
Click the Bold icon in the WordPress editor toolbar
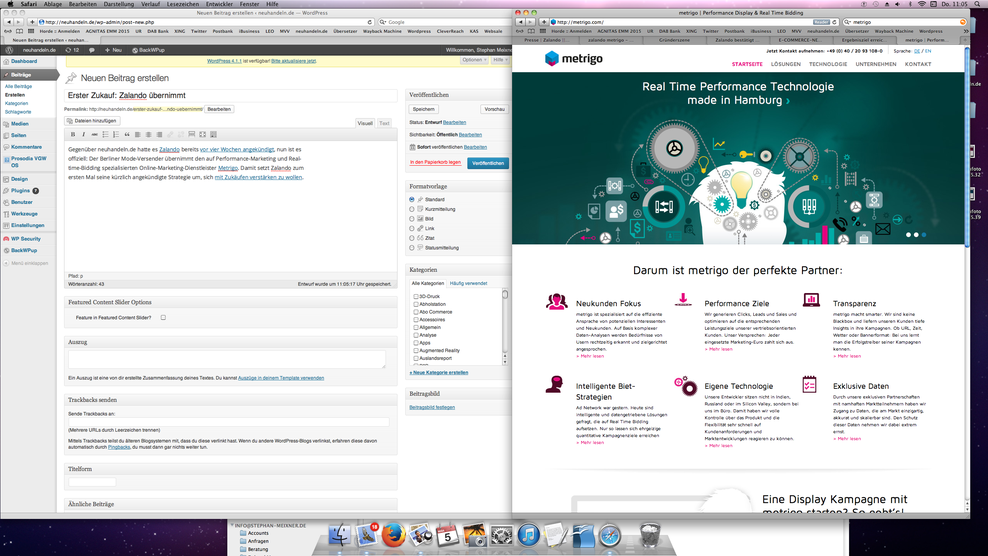[73, 134]
